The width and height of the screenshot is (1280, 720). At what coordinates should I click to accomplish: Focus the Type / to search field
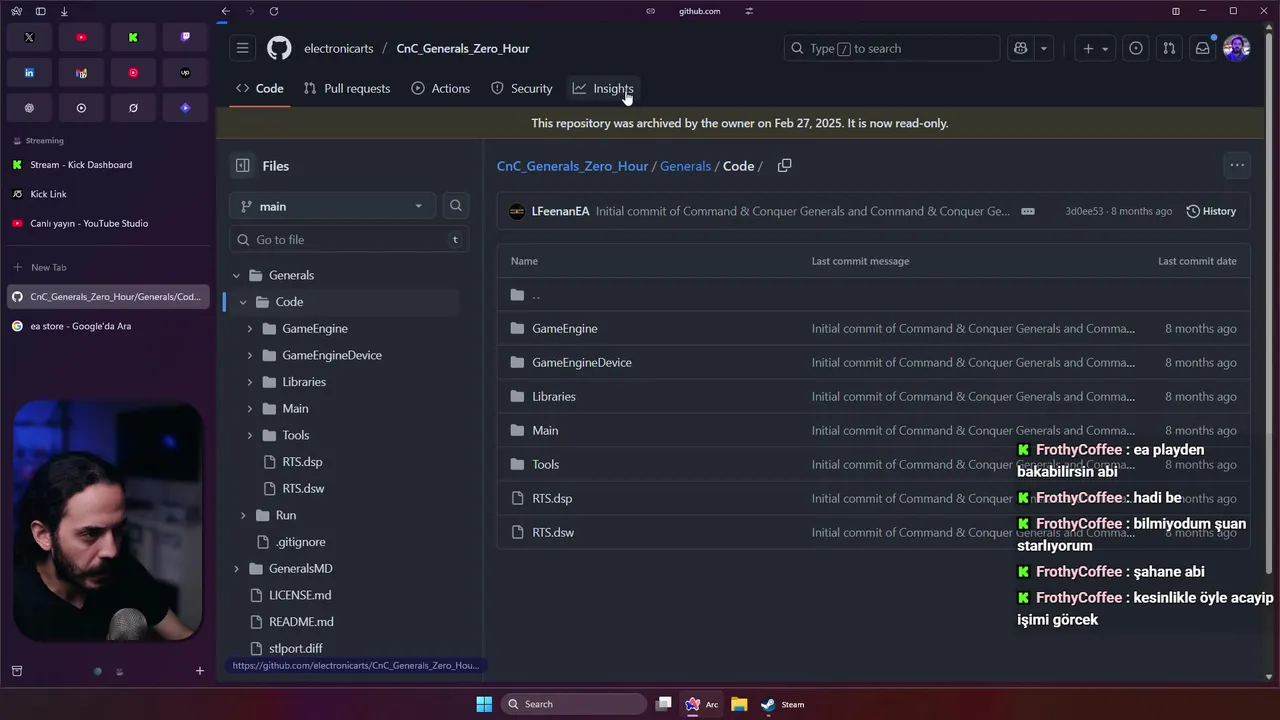(892, 48)
